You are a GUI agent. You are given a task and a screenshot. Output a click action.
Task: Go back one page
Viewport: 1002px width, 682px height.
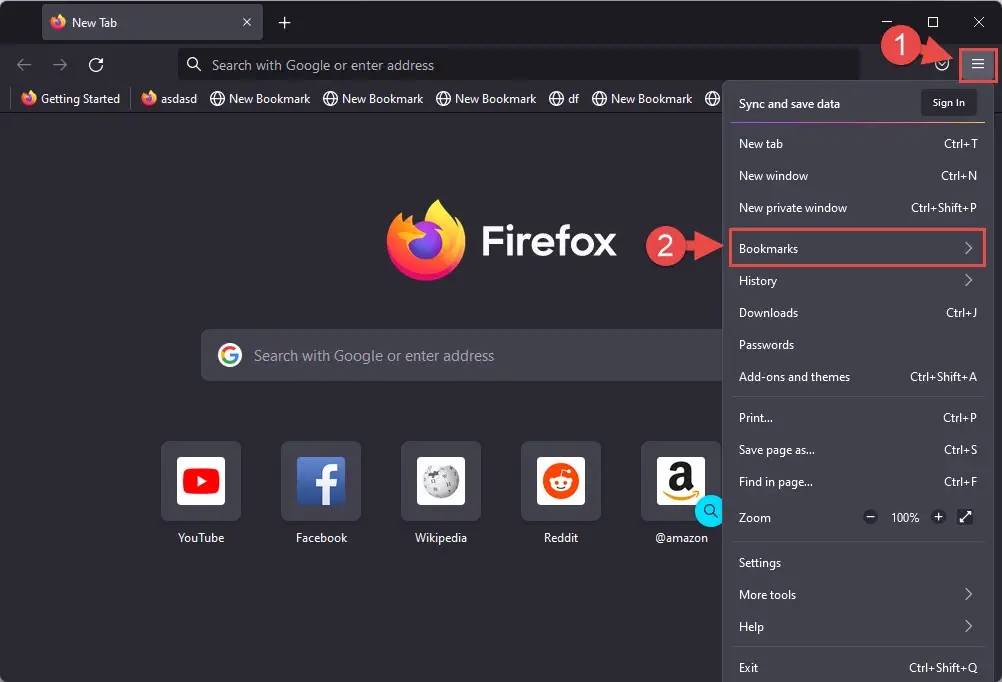(24, 65)
